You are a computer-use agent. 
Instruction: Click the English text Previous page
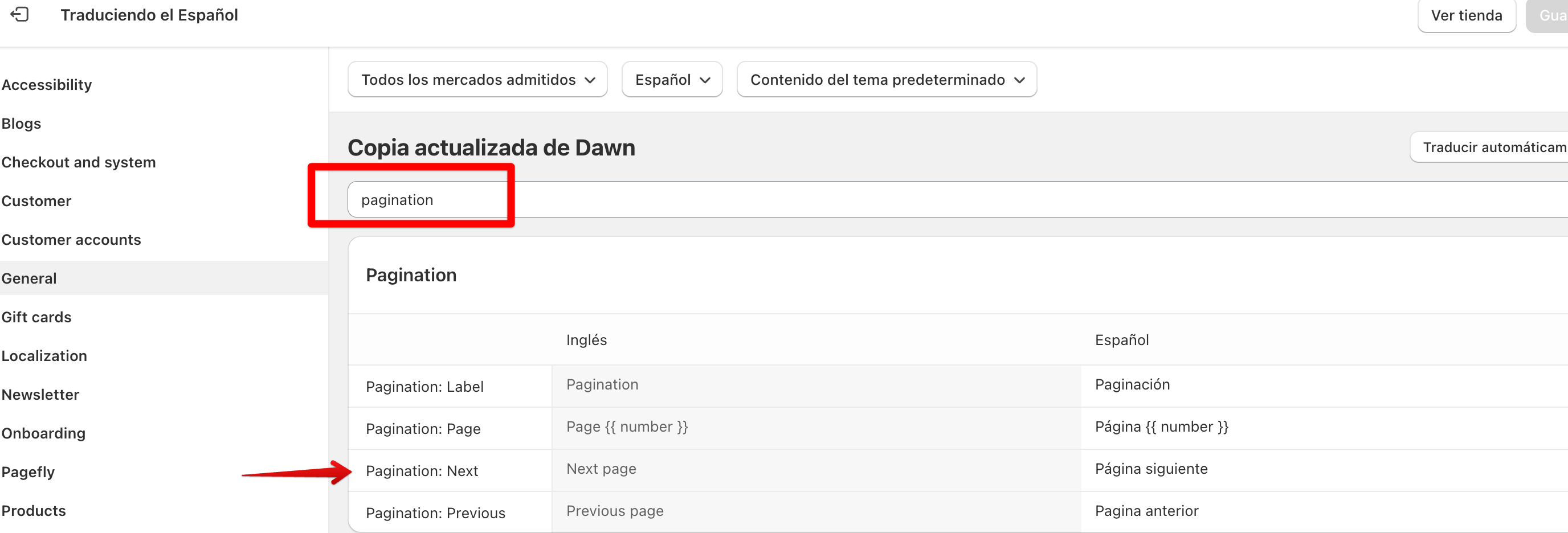click(x=615, y=510)
